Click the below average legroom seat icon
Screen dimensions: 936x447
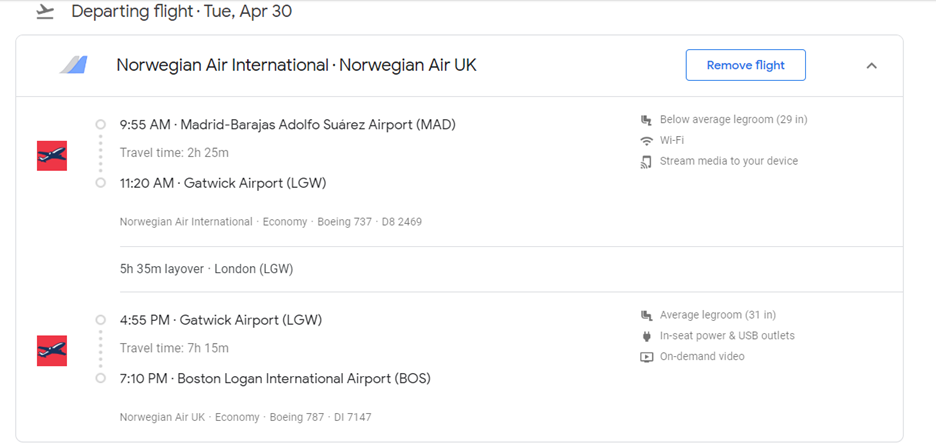click(x=646, y=120)
